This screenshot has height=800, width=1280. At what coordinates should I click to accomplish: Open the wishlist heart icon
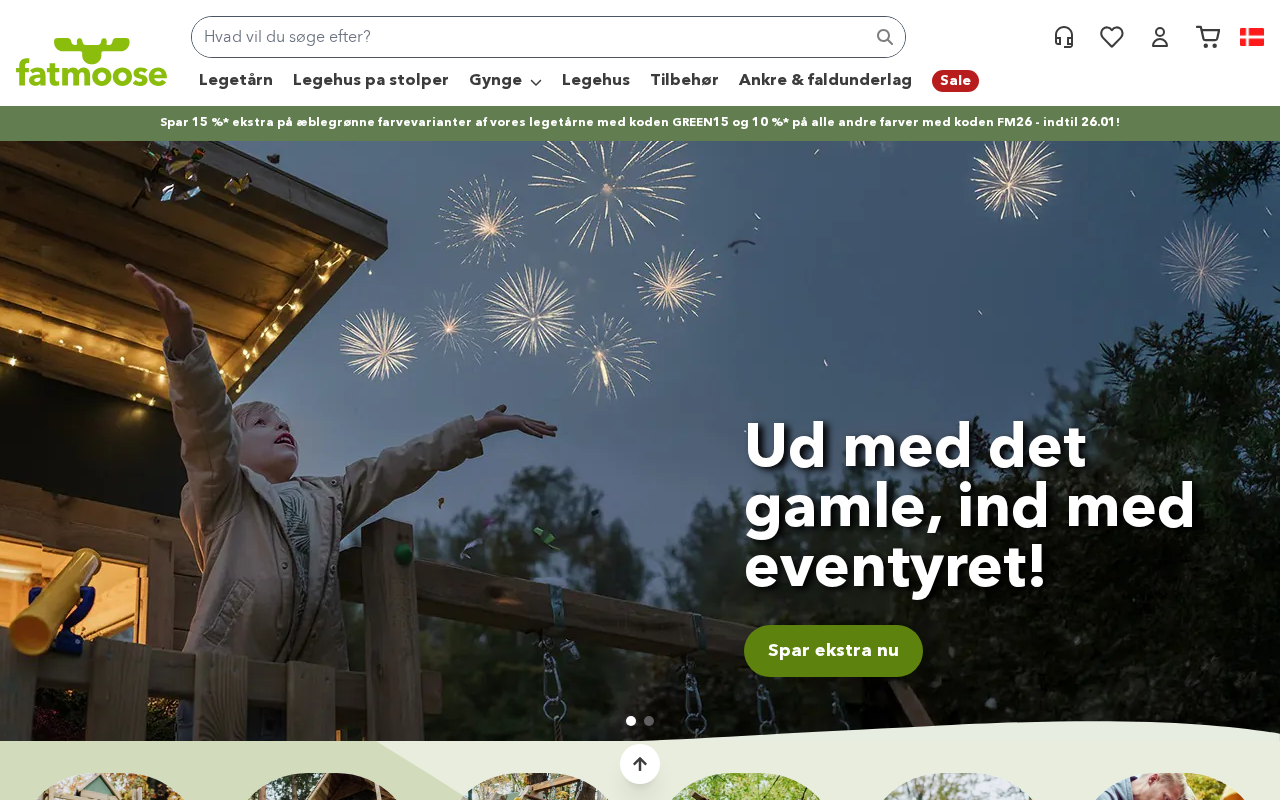[1112, 37]
